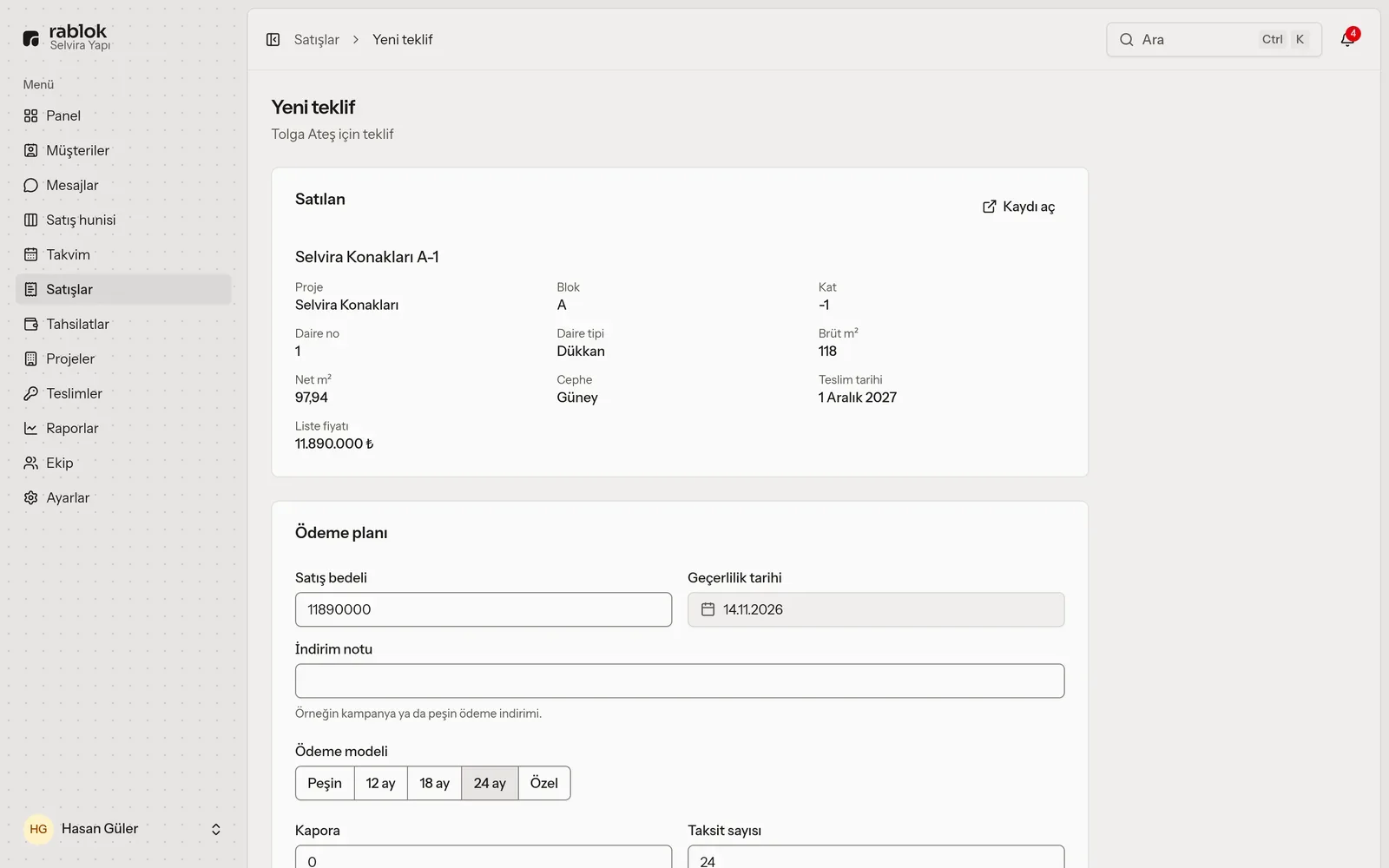The height and width of the screenshot is (868, 1389).
Task: Click the Projeler building icon
Action: point(31,358)
